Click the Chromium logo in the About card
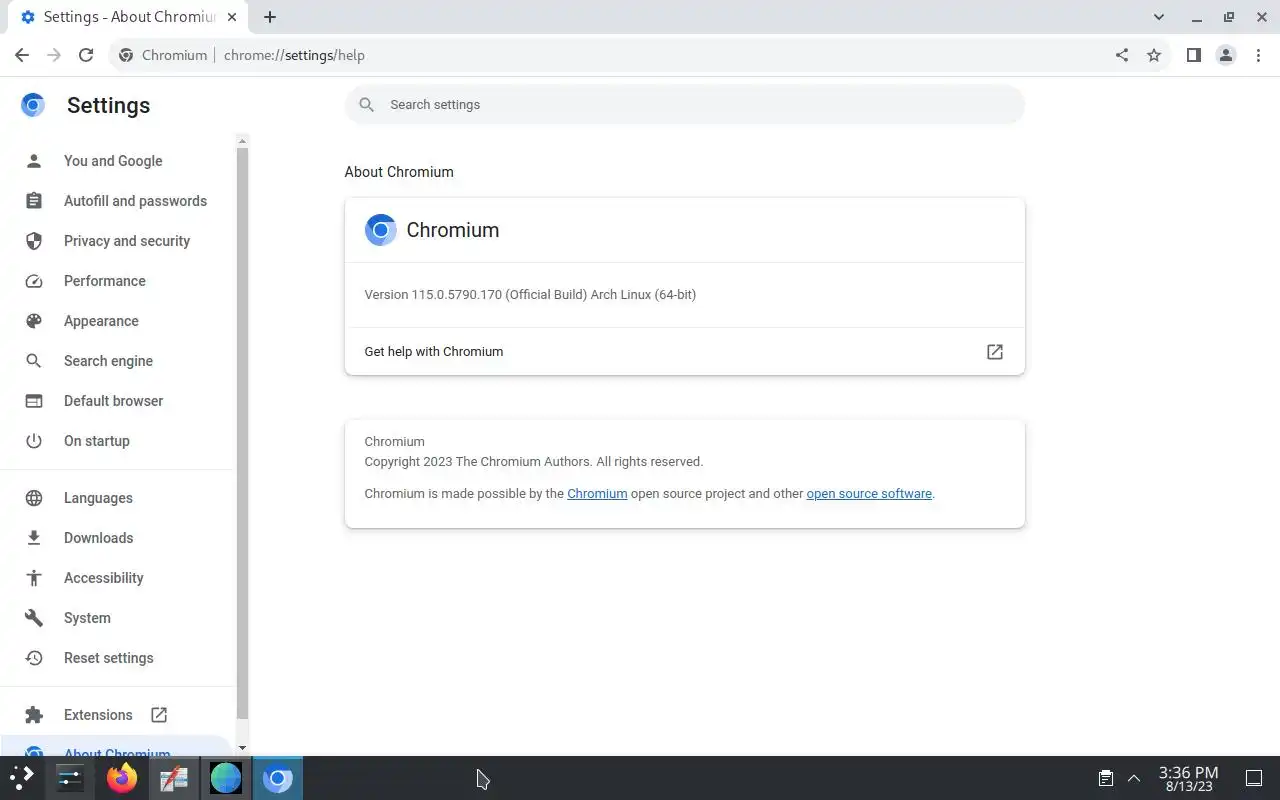Viewport: 1280px width, 800px height. (380, 230)
